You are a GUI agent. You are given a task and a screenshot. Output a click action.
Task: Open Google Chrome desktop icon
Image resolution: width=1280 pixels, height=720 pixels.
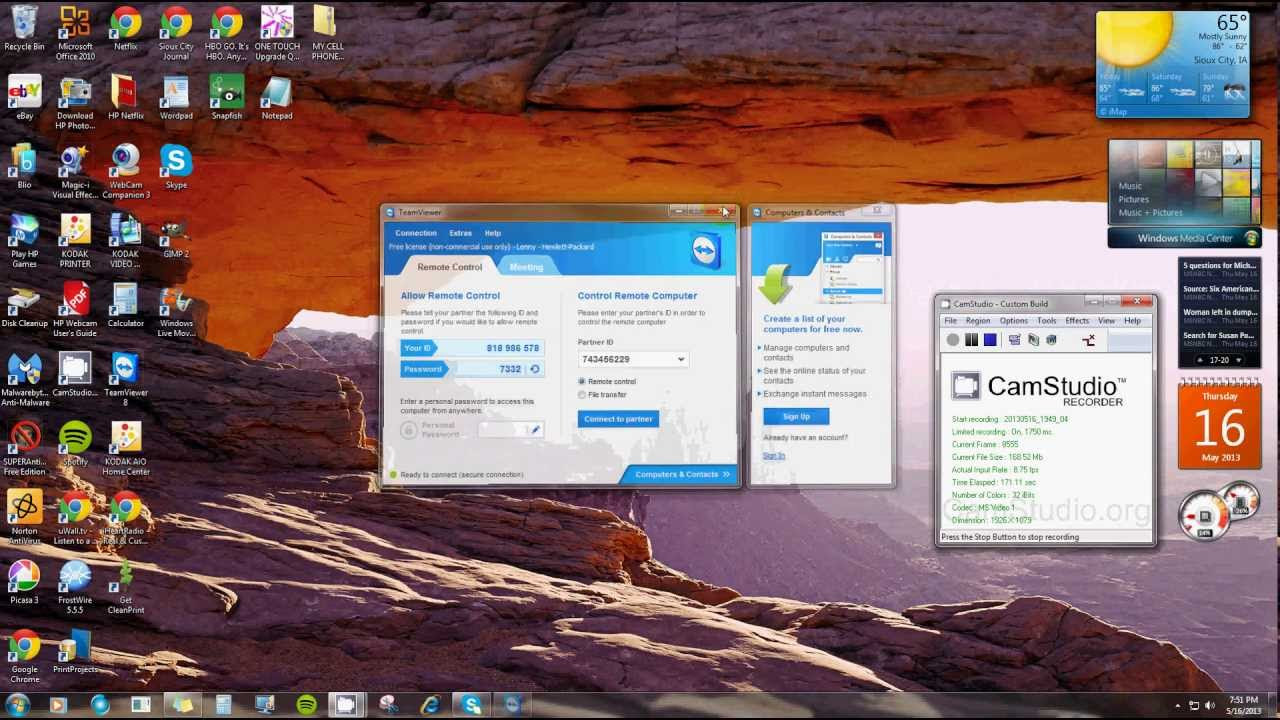[x=24, y=657]
